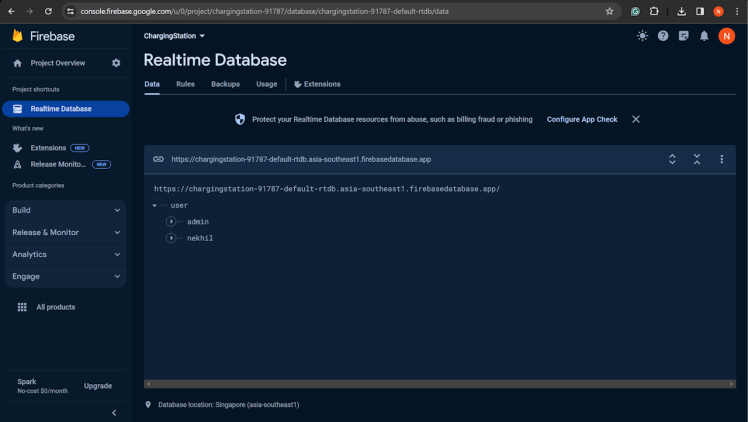Open the notifications bell icon
748x422 pixels.
[704, 36]
